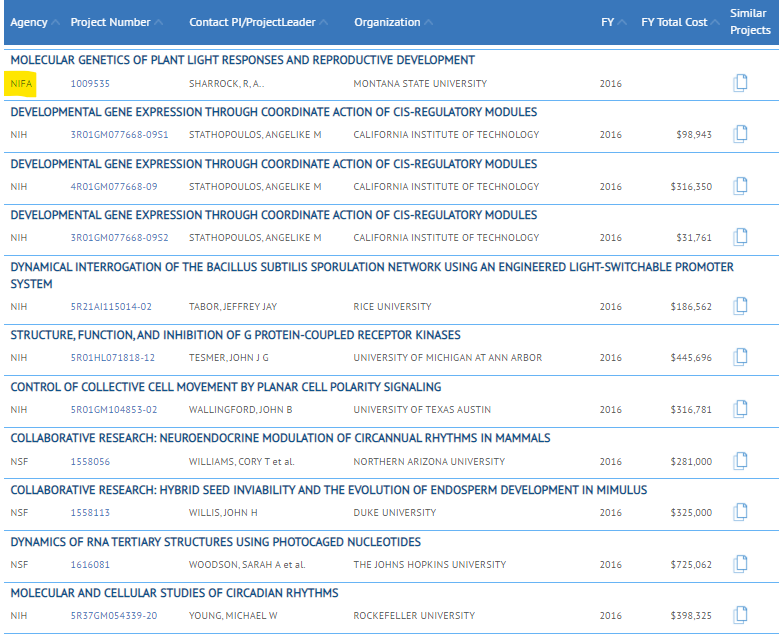Select organization THE JOHNS HOPKINS UNIVERSITY
The width and height of the screenshot is (779, 634).
tap(430, 565)
